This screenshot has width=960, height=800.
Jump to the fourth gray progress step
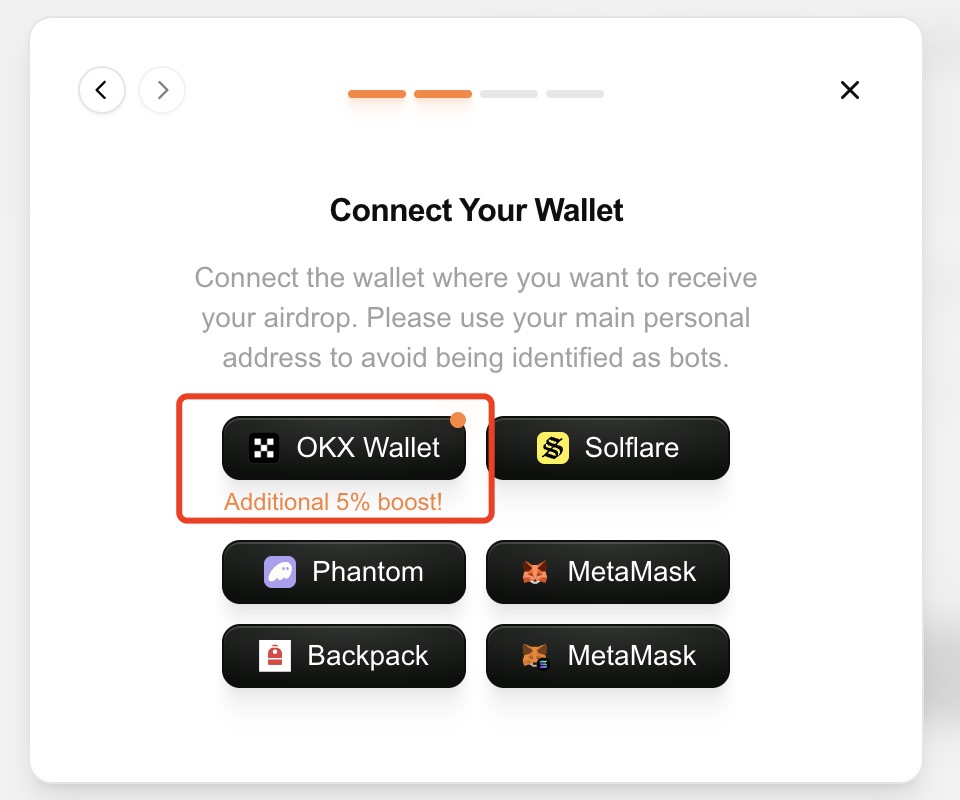pos(575,94)
